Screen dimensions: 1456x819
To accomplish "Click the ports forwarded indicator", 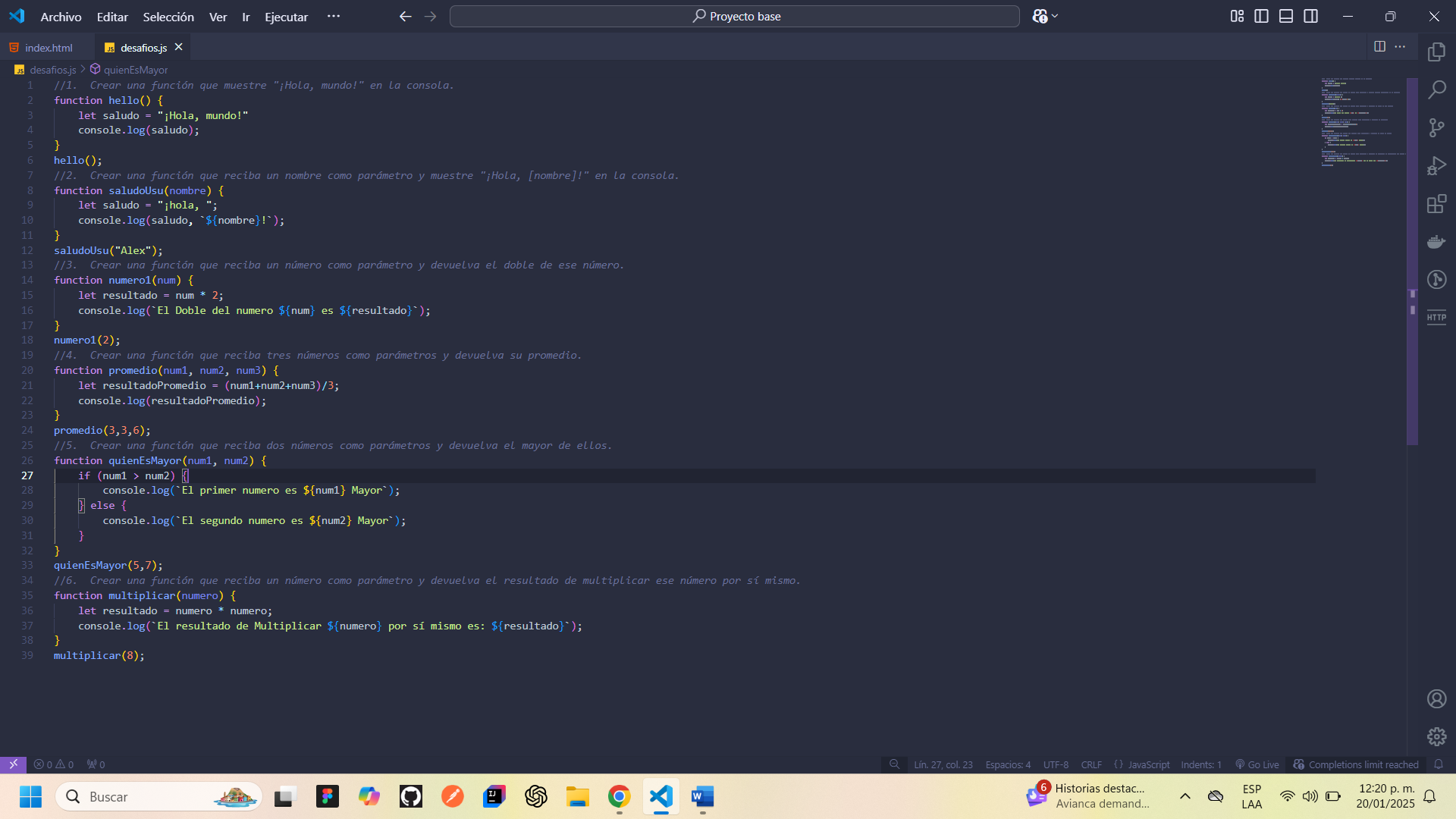I will 96,764.
